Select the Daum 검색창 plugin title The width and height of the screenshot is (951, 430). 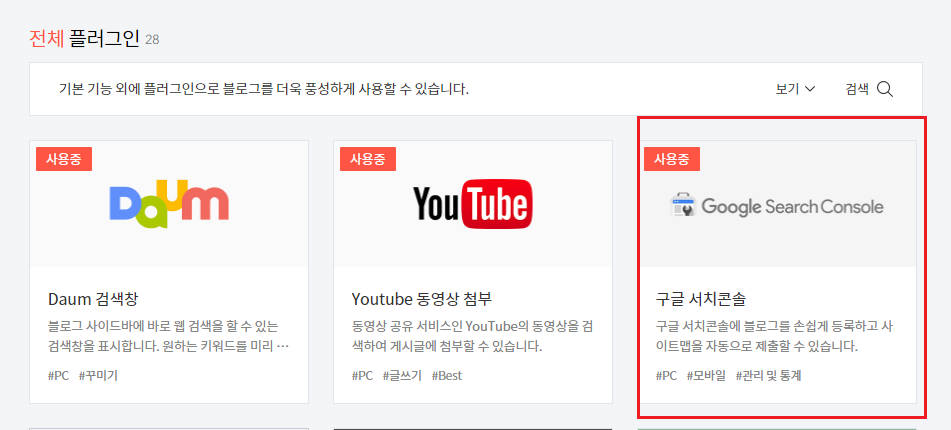point(93,299)
